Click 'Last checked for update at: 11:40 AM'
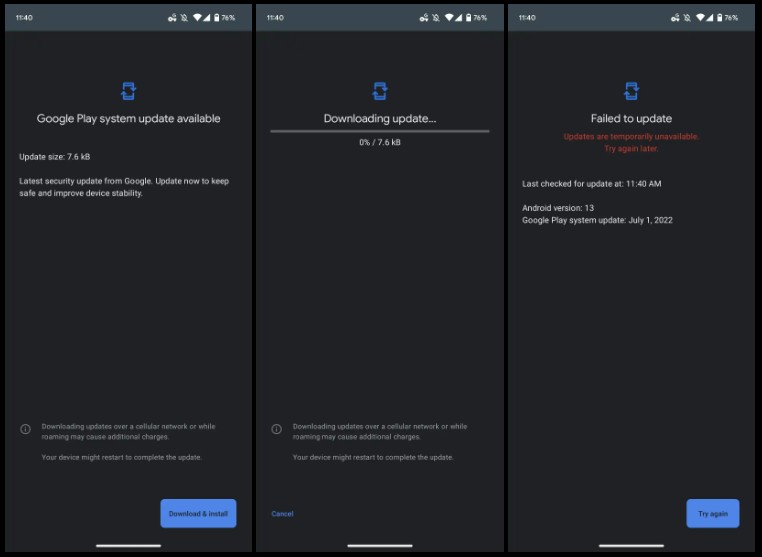The image size is (762, 557). [591, 184]
